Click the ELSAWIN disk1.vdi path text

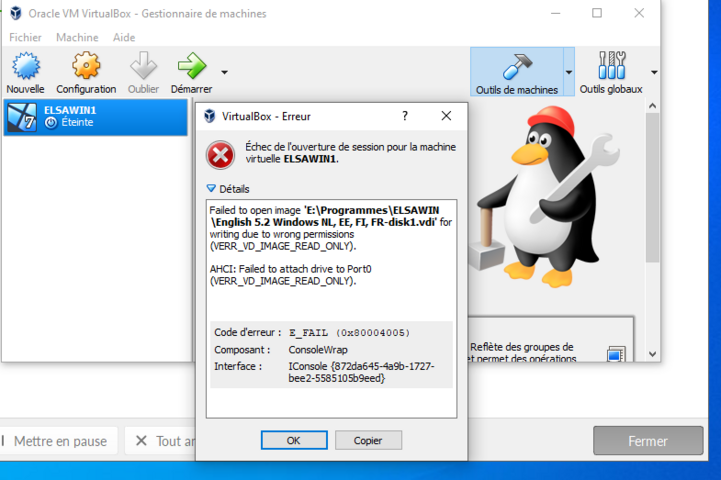tap(324, 216)
